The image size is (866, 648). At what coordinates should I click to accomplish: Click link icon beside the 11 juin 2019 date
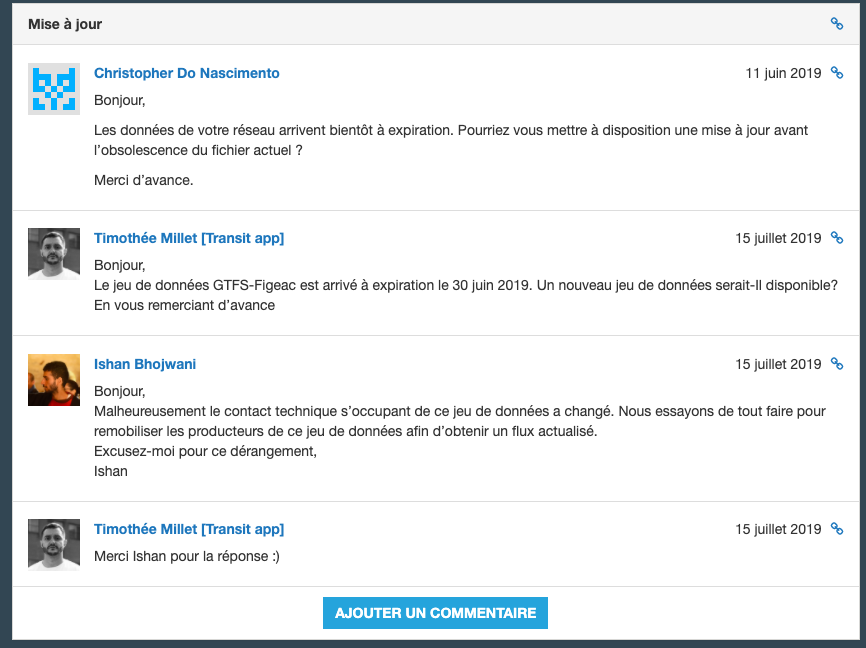tap(837, 73)
